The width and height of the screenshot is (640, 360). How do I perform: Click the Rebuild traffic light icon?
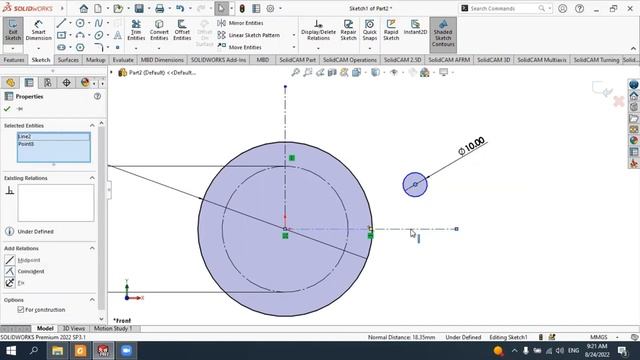(x=242, y=8)
